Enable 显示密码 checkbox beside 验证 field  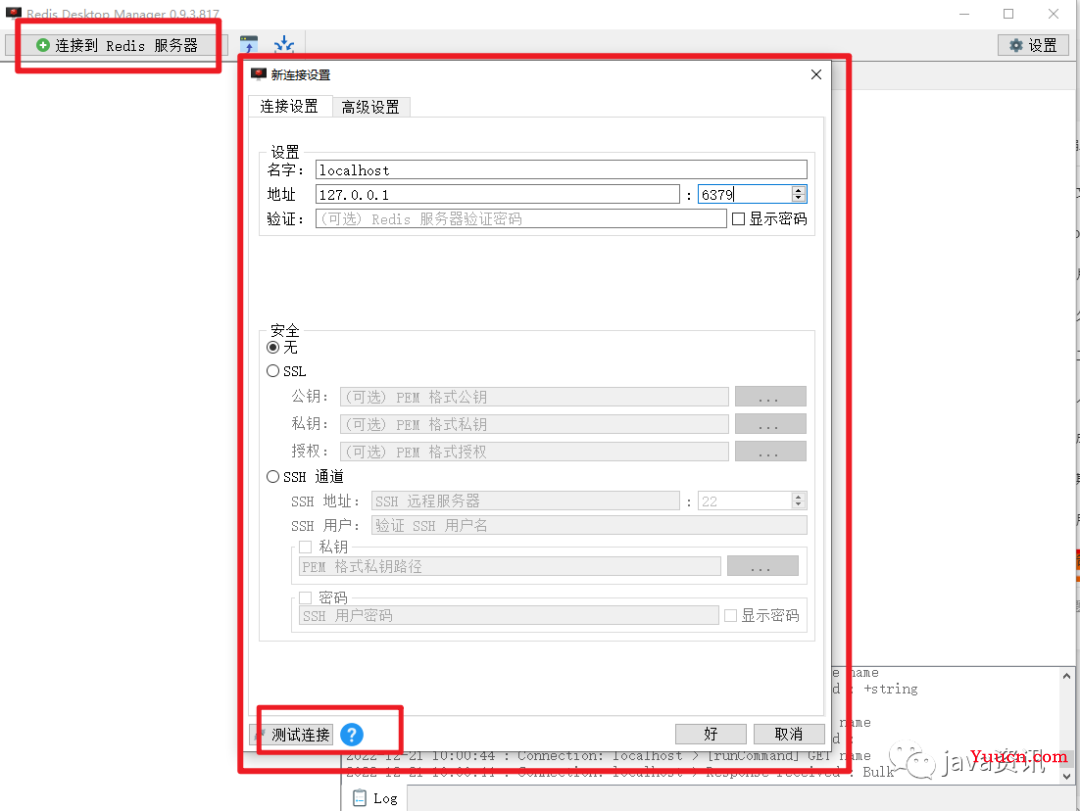pos(738,219)
